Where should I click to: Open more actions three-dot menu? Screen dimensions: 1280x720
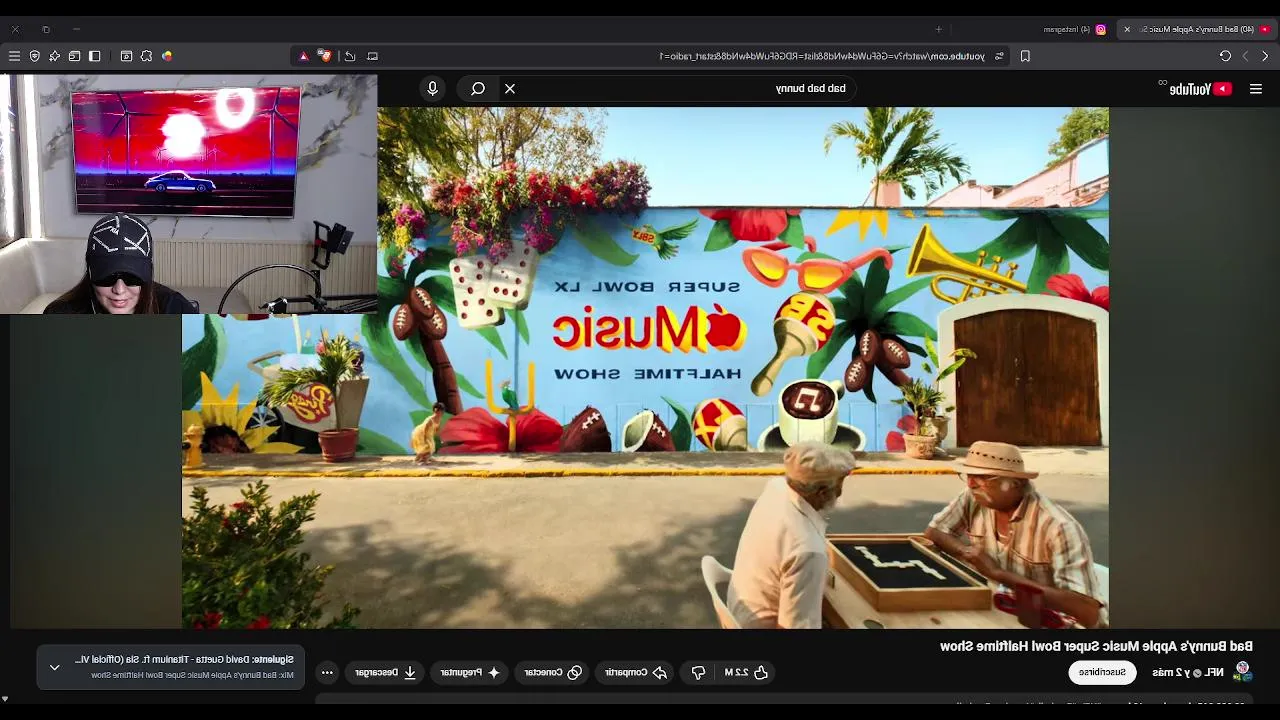click(327, 672)
